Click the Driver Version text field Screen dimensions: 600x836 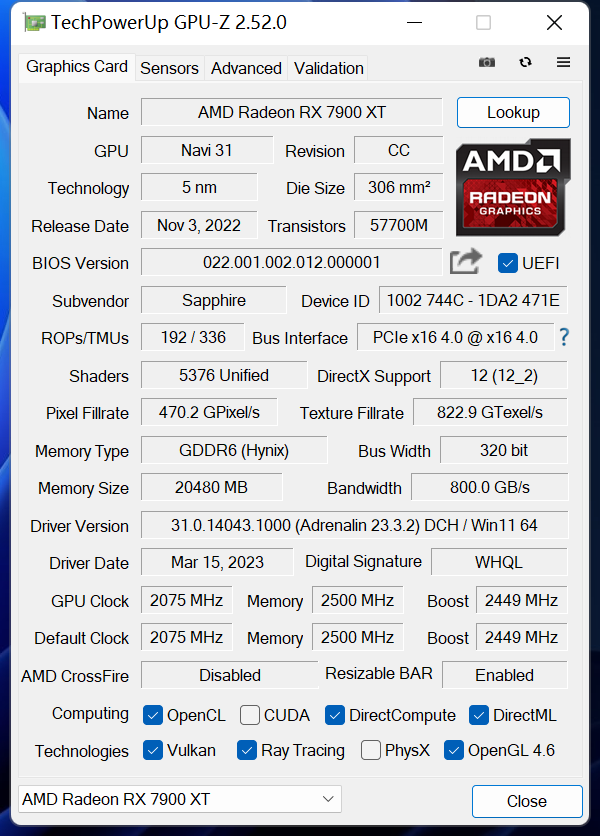click(x=354, y=525)
